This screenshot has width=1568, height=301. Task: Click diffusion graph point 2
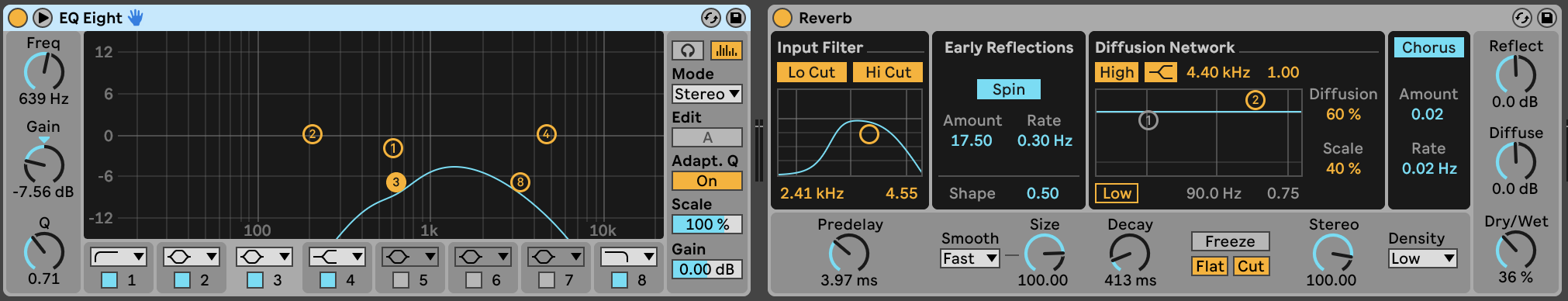1255,100
